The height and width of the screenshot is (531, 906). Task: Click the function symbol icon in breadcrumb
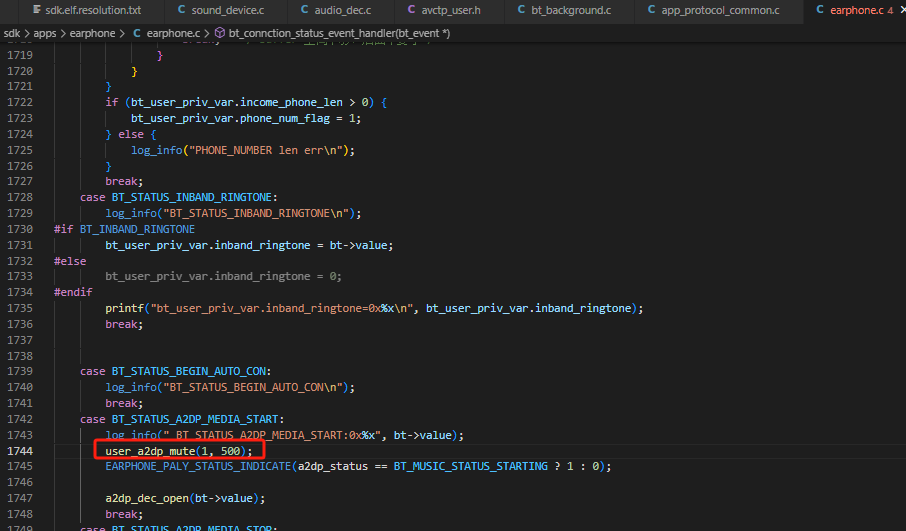(x=220, y=33)
